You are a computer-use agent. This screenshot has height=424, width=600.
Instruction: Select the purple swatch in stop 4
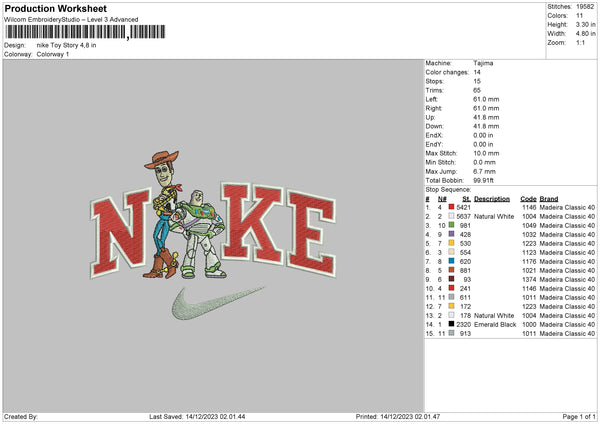[452, 234]
